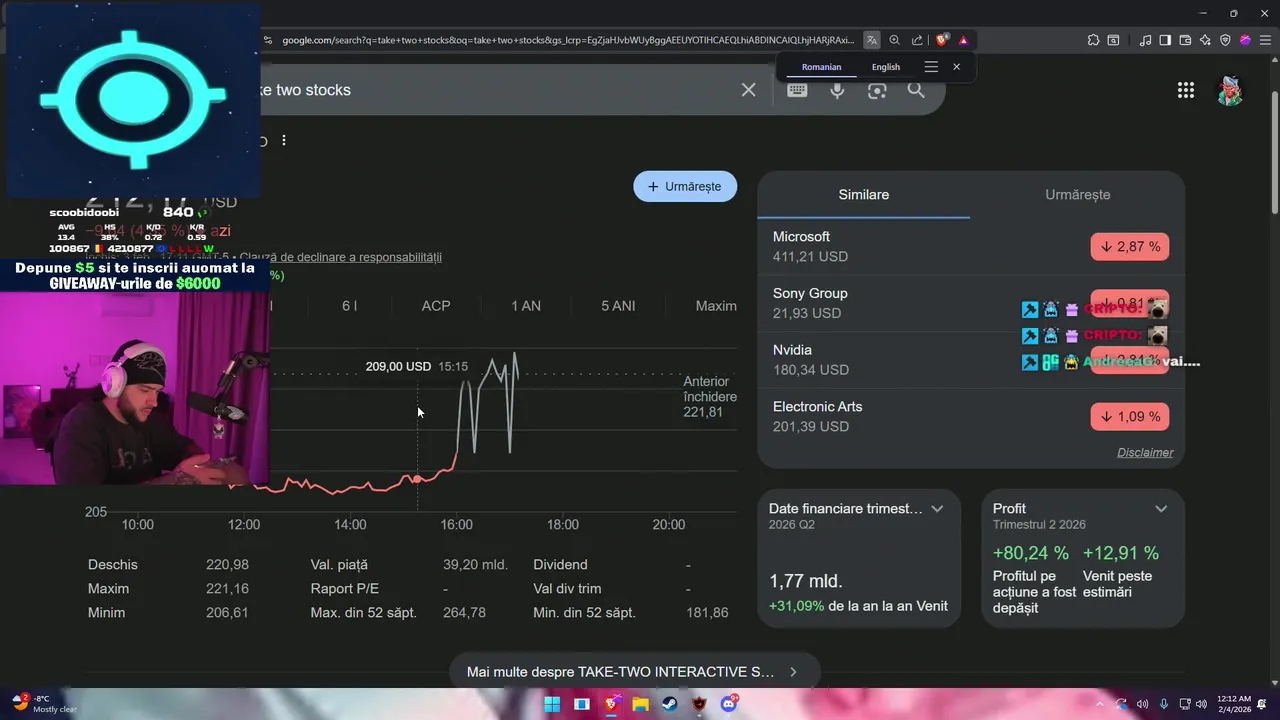Clear the search box with the X icon
Screen dimensions: 1280x720
click(748, 90)
